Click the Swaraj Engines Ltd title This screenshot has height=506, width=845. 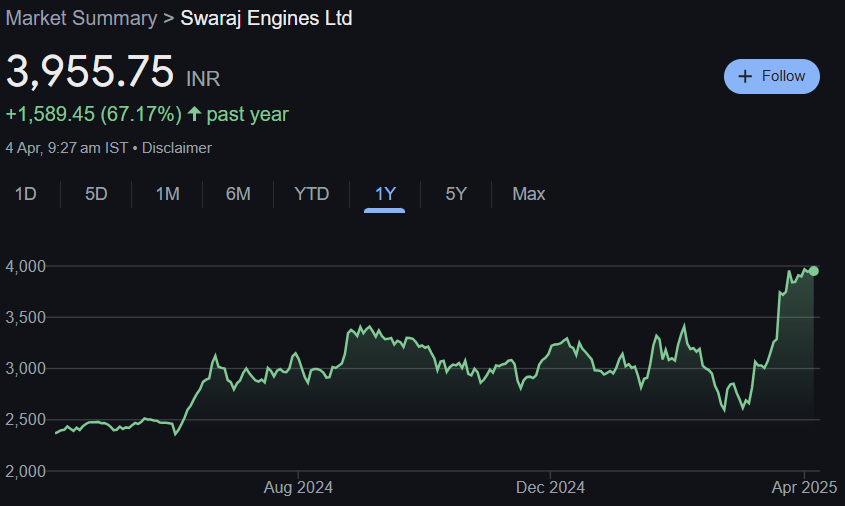266,18
